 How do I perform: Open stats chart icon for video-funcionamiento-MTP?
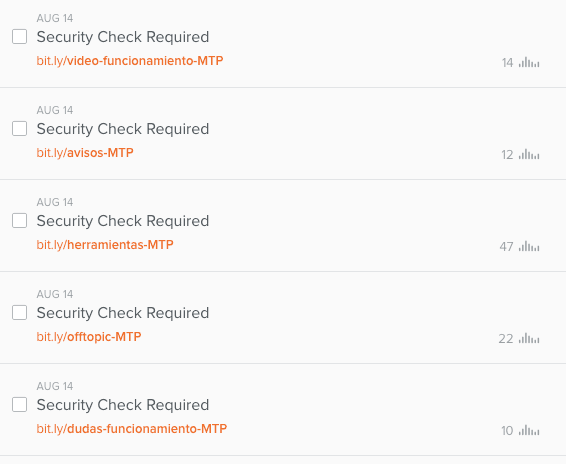coord(529,62)
